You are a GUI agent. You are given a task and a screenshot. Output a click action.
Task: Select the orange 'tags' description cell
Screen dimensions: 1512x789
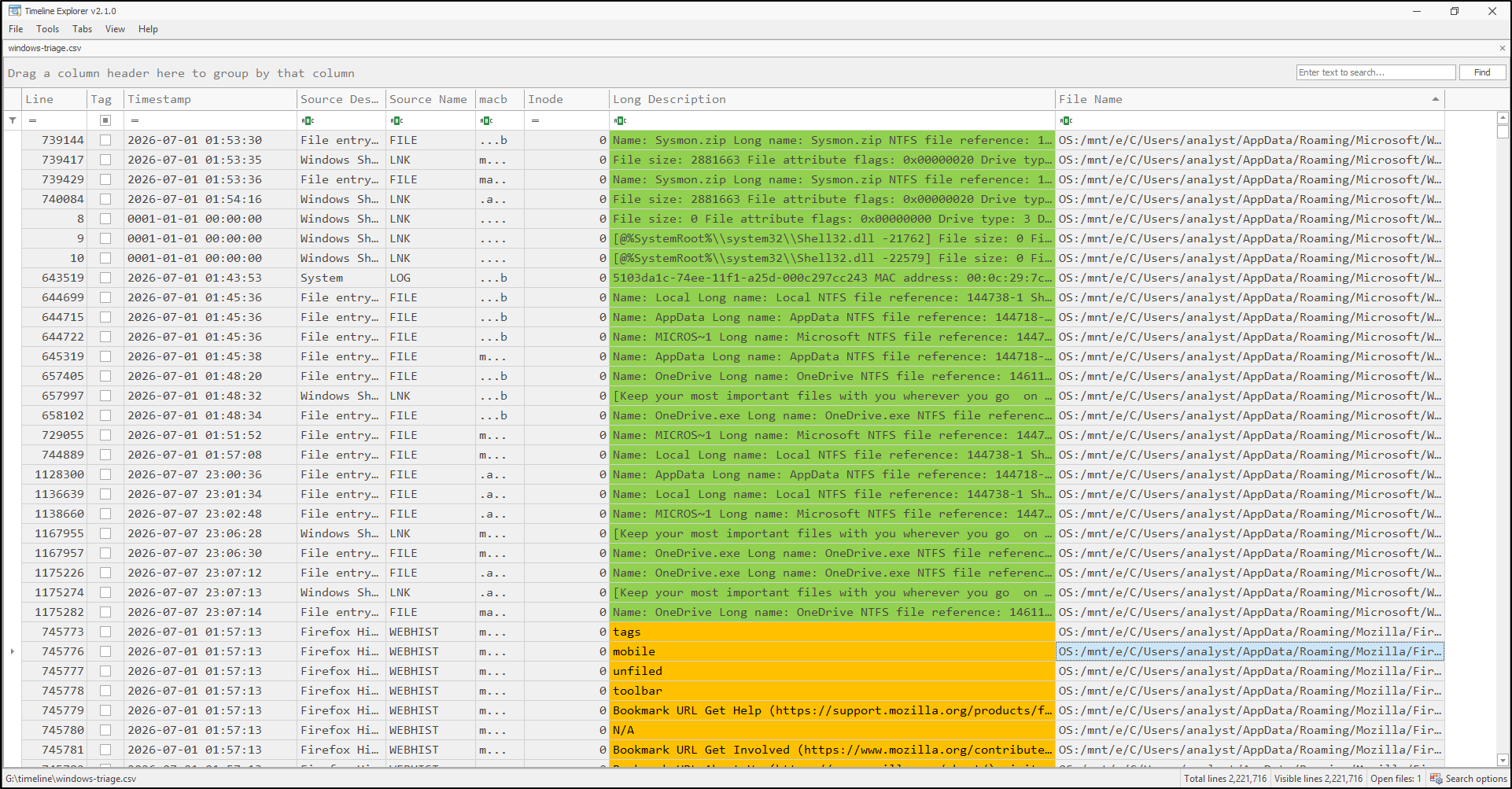832,632
